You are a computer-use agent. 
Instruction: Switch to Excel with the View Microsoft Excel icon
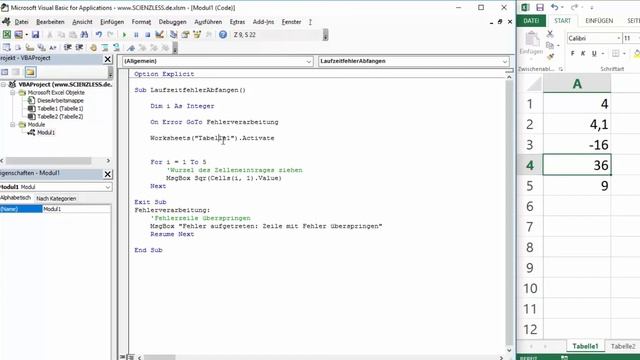click(7, 35)
